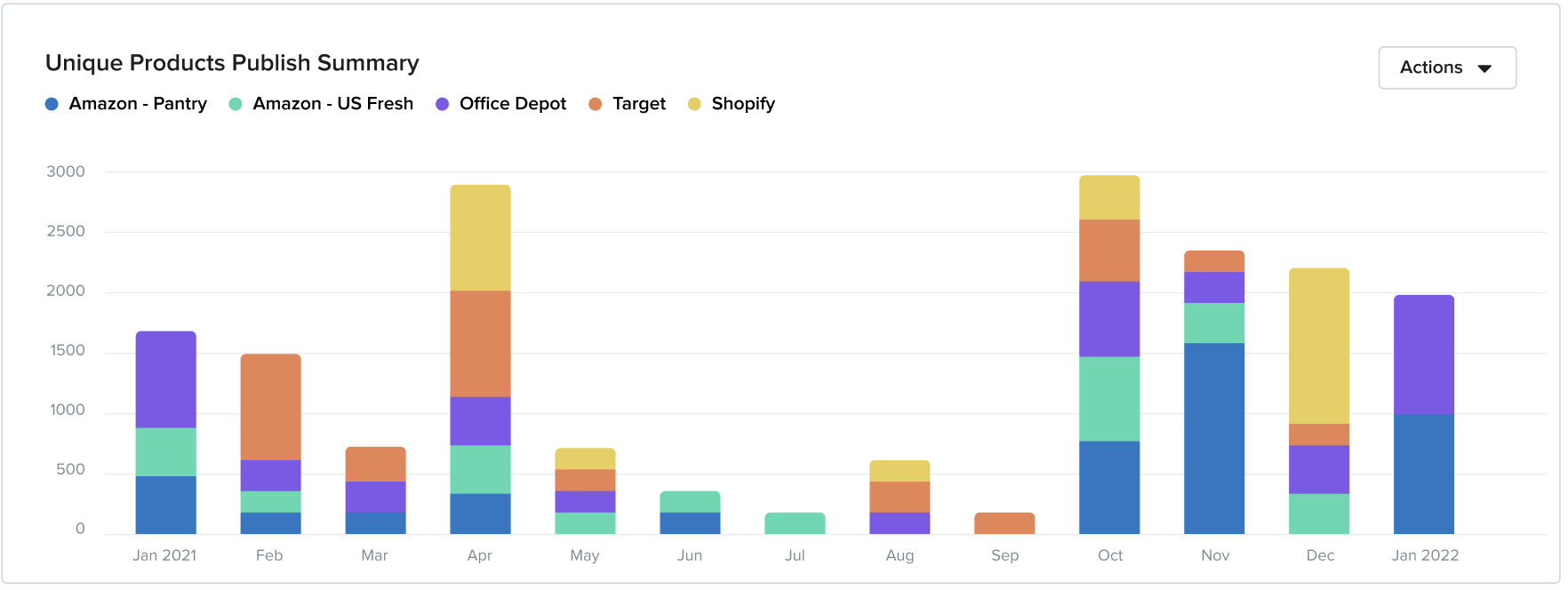Click the yellow Shopify segment on Apr bar

pyautogui.click(x=480, y=235)
